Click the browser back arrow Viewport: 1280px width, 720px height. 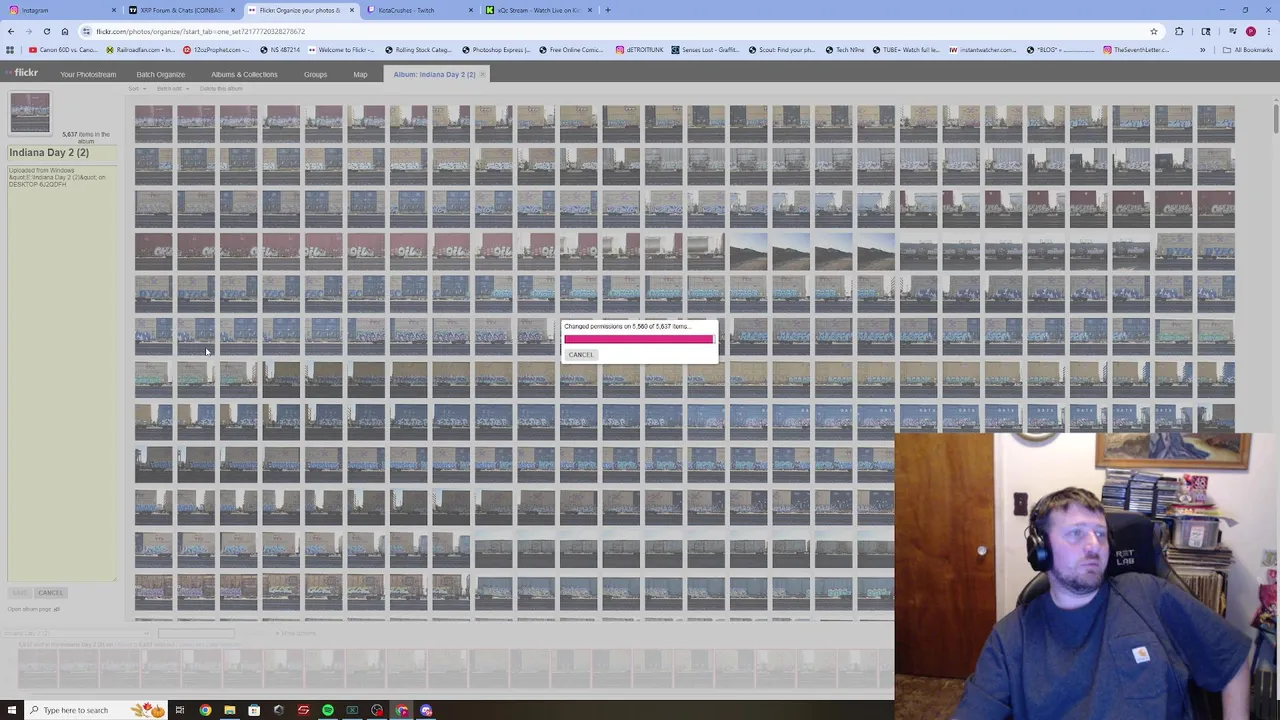point(11,31)
